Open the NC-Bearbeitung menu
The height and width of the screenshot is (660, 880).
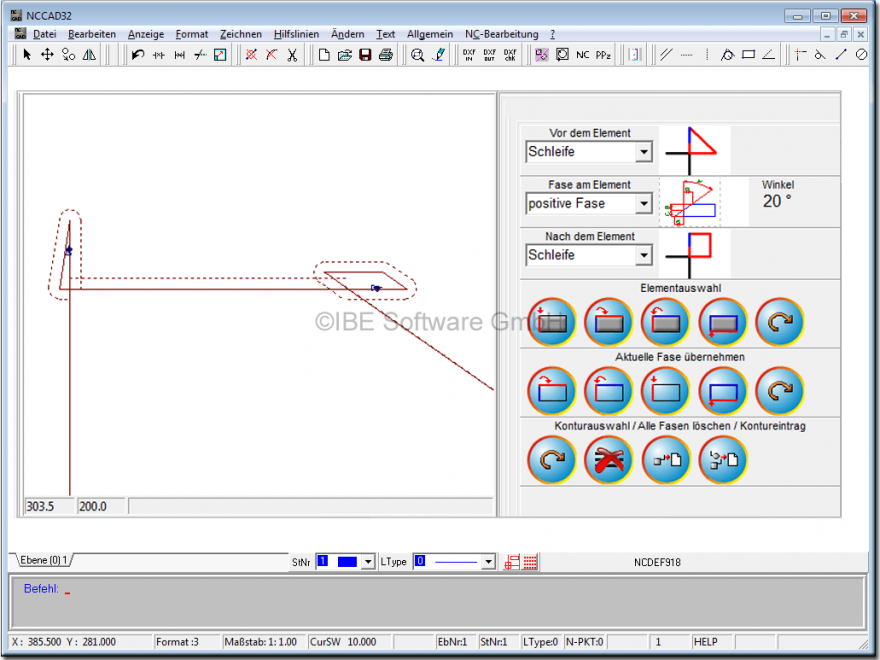pos(502,34)
